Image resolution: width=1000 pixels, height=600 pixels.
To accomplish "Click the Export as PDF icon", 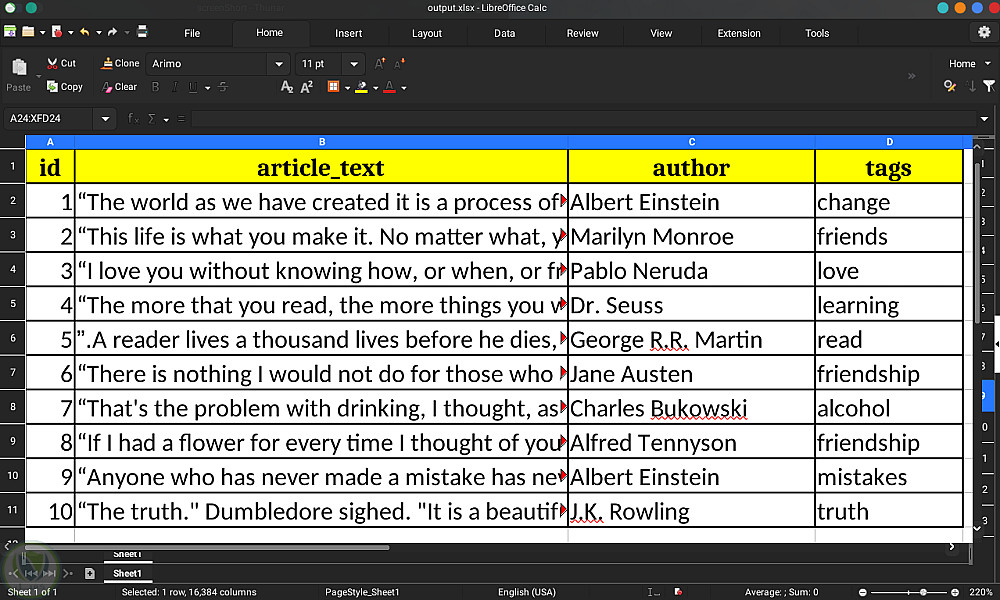I will click(x=57, y=31).
